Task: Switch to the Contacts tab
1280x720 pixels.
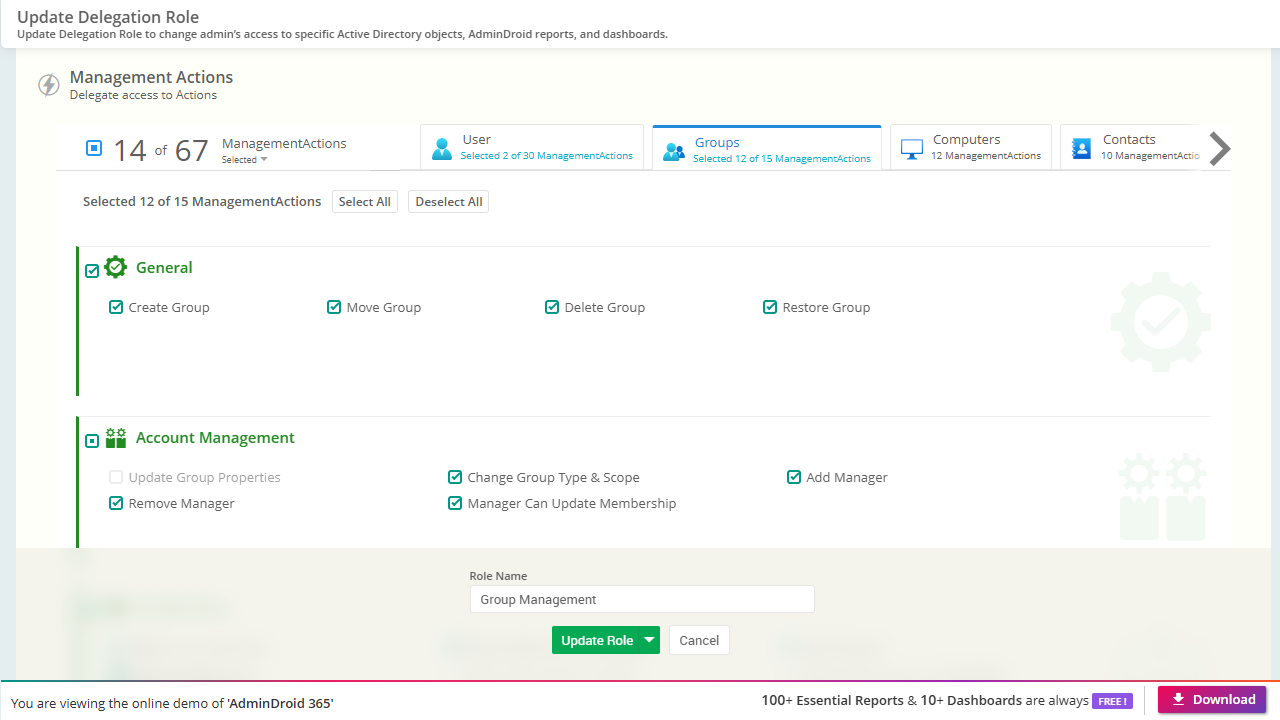Action: coord(1130,148)
